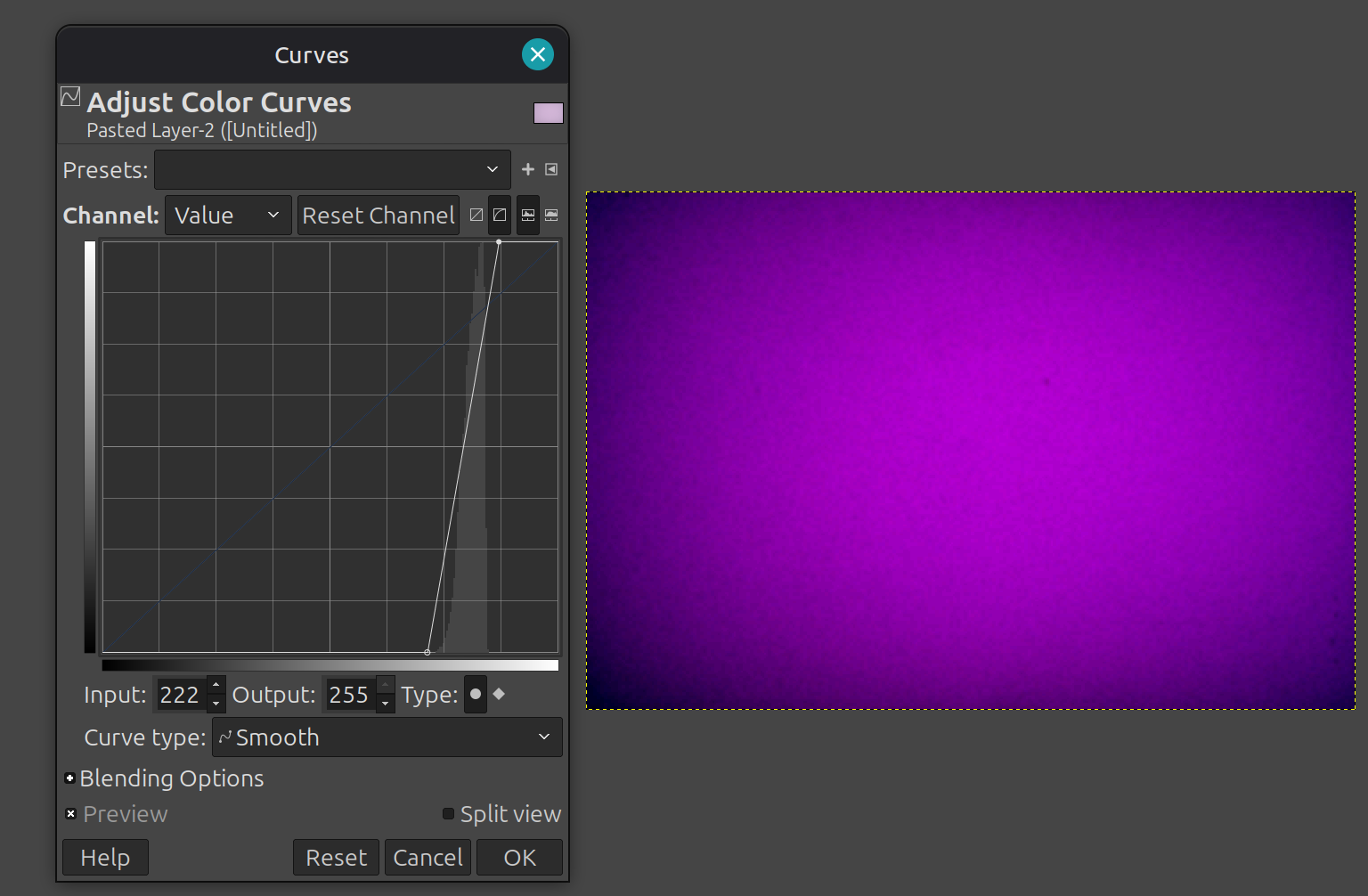Screen dimensions: 1368x896
Task: Select the perceptual curve adjustment icon
Action: coord(500,215)
